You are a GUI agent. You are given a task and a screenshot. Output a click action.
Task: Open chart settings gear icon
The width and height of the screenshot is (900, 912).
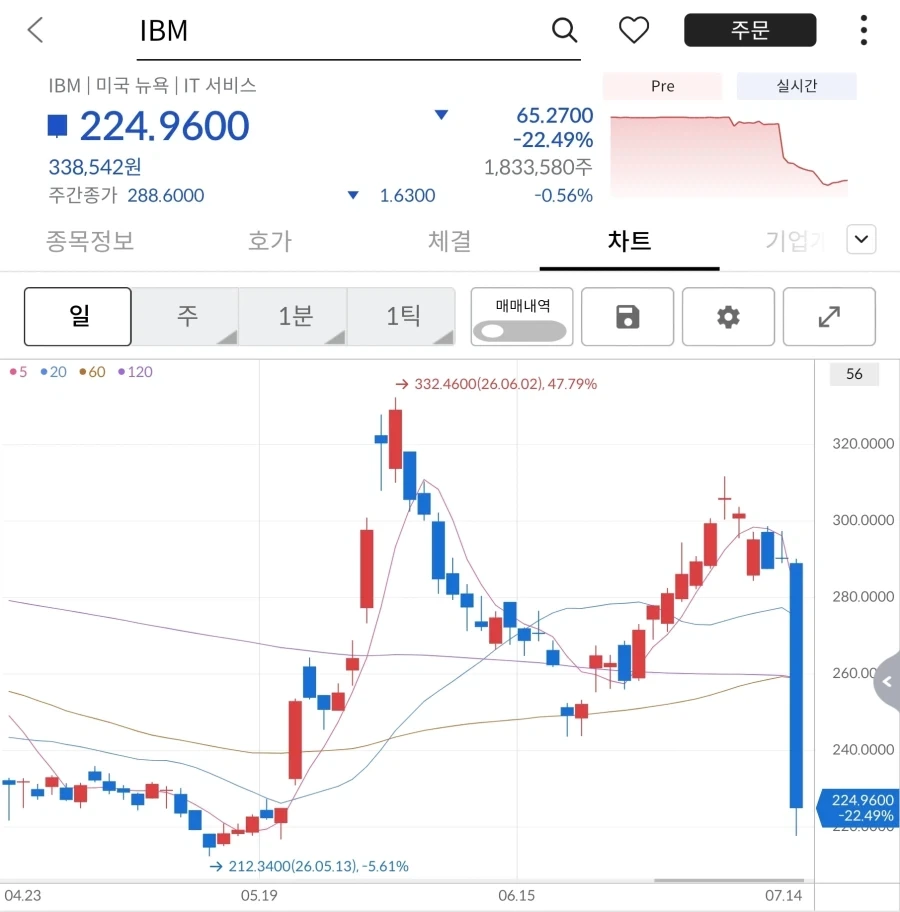pos(728,316)
